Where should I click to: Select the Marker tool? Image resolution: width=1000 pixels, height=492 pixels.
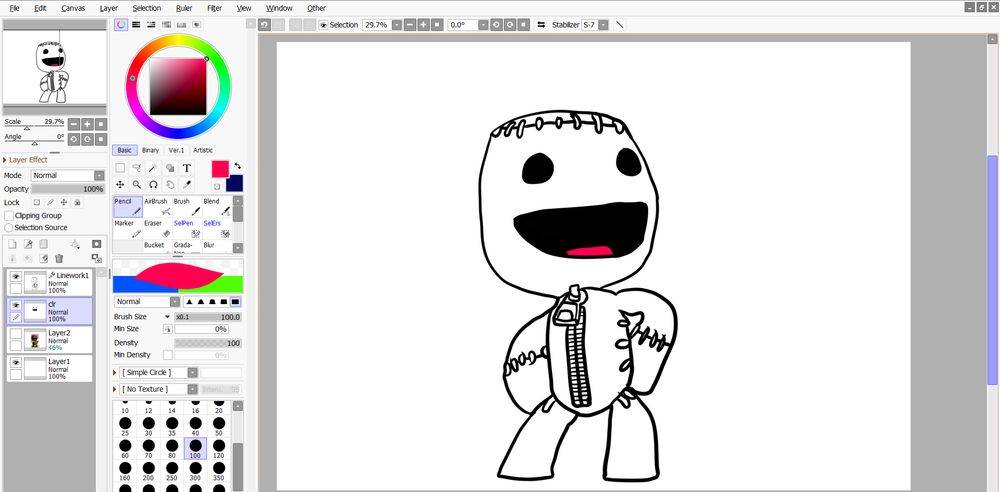point(128,229)
